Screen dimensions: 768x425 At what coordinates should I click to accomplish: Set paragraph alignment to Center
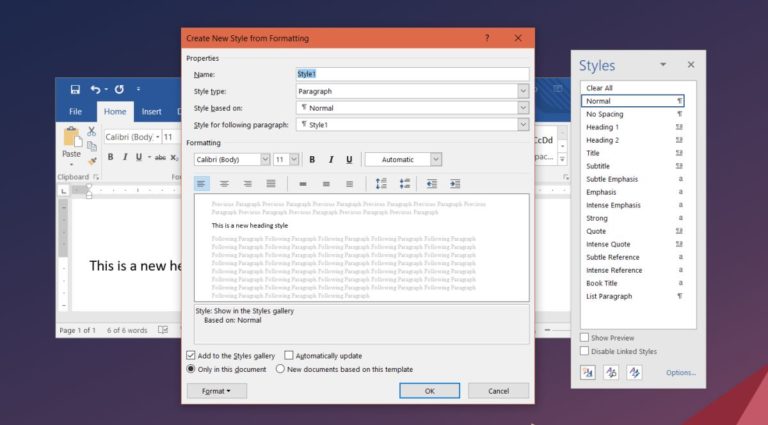(x=224, y=184)
